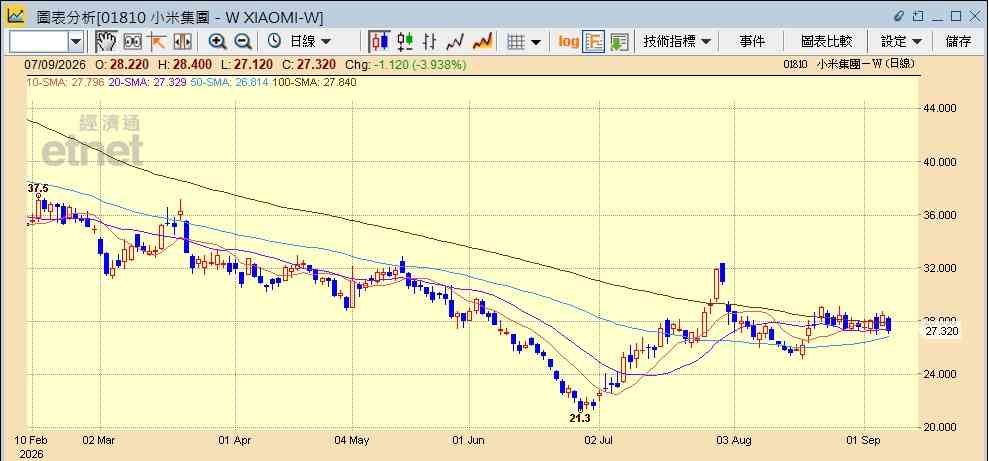
Task: Toggle the log scale
Action: click(x=568, y=42)
